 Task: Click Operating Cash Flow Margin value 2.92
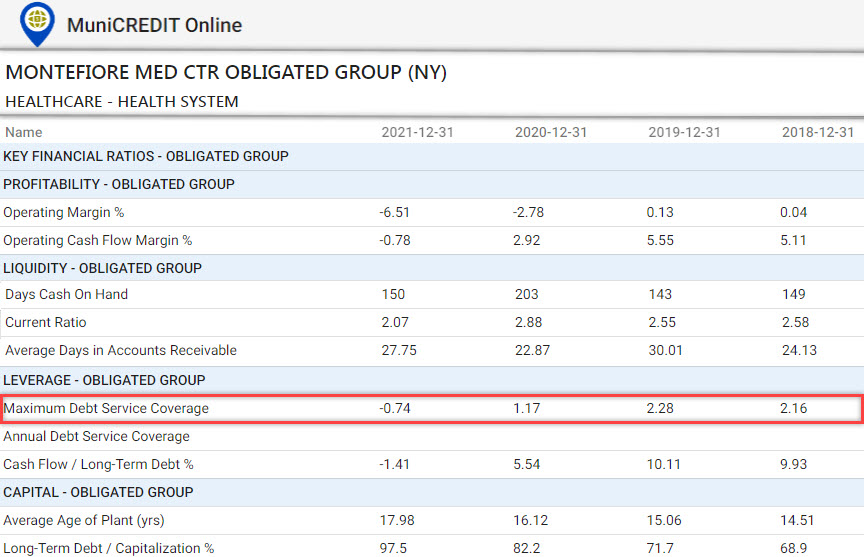coord(527,241)
